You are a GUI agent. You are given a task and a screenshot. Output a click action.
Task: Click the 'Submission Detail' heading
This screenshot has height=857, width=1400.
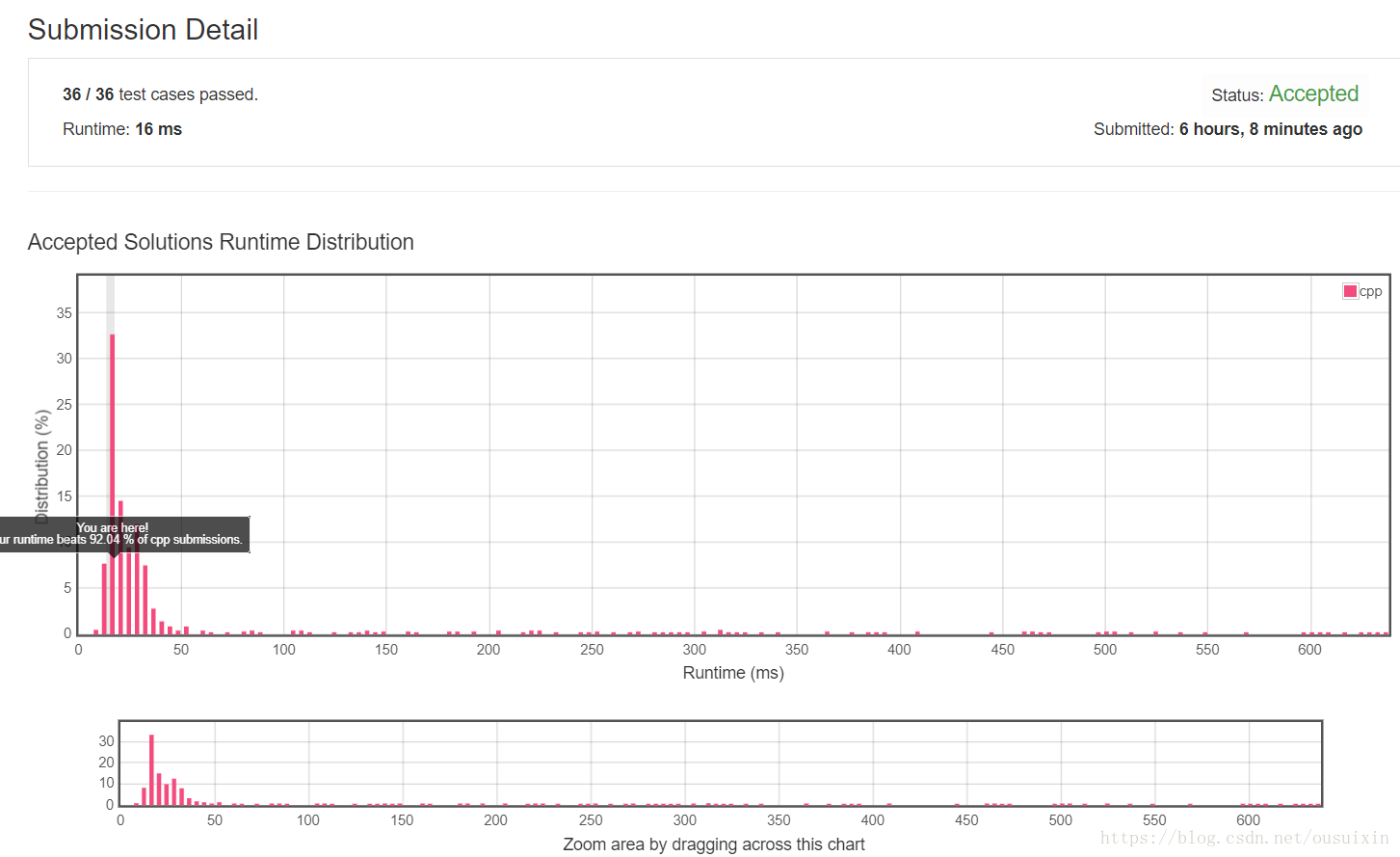(x=143, y=30)
